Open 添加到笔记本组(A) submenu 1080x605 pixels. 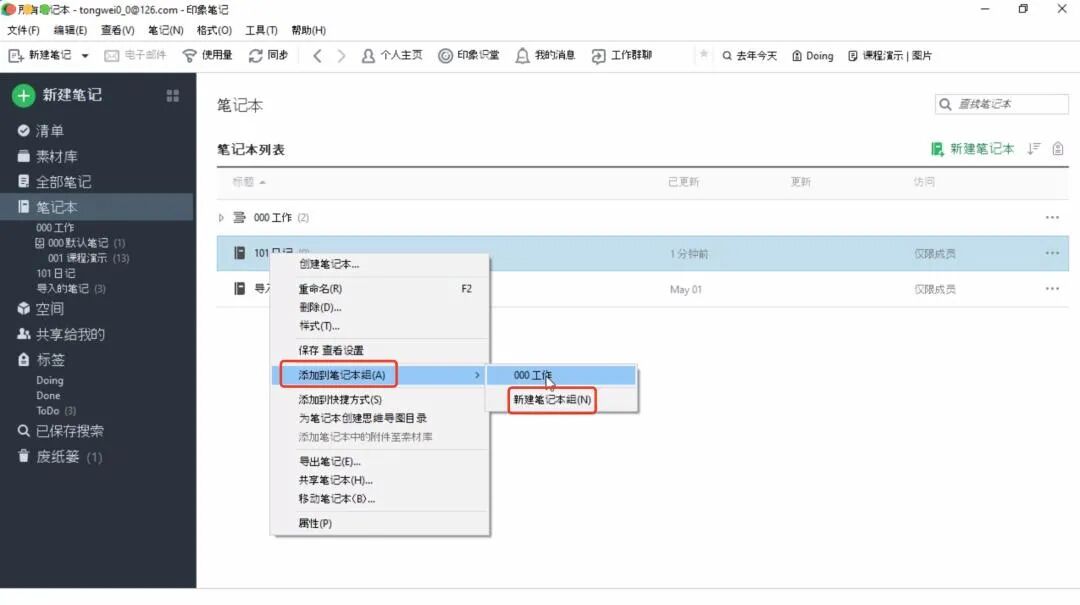(380, 375)
